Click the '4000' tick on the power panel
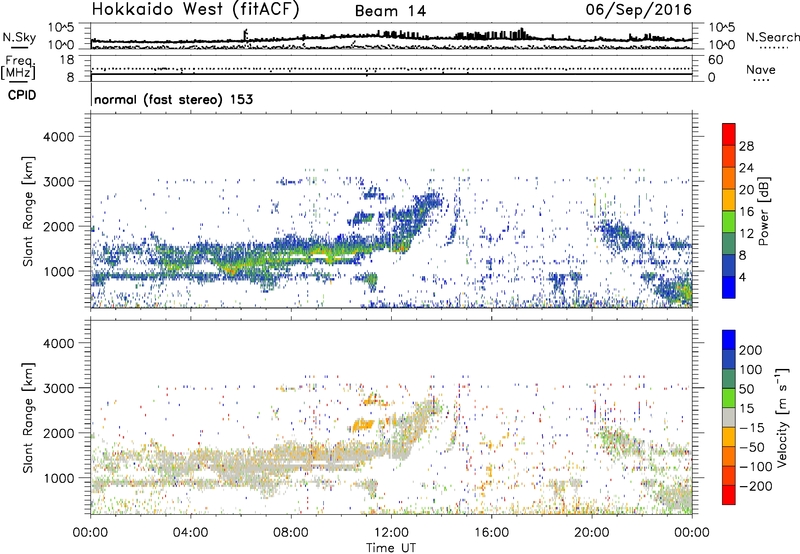This screenshot has width=800, height=554. 58,137
